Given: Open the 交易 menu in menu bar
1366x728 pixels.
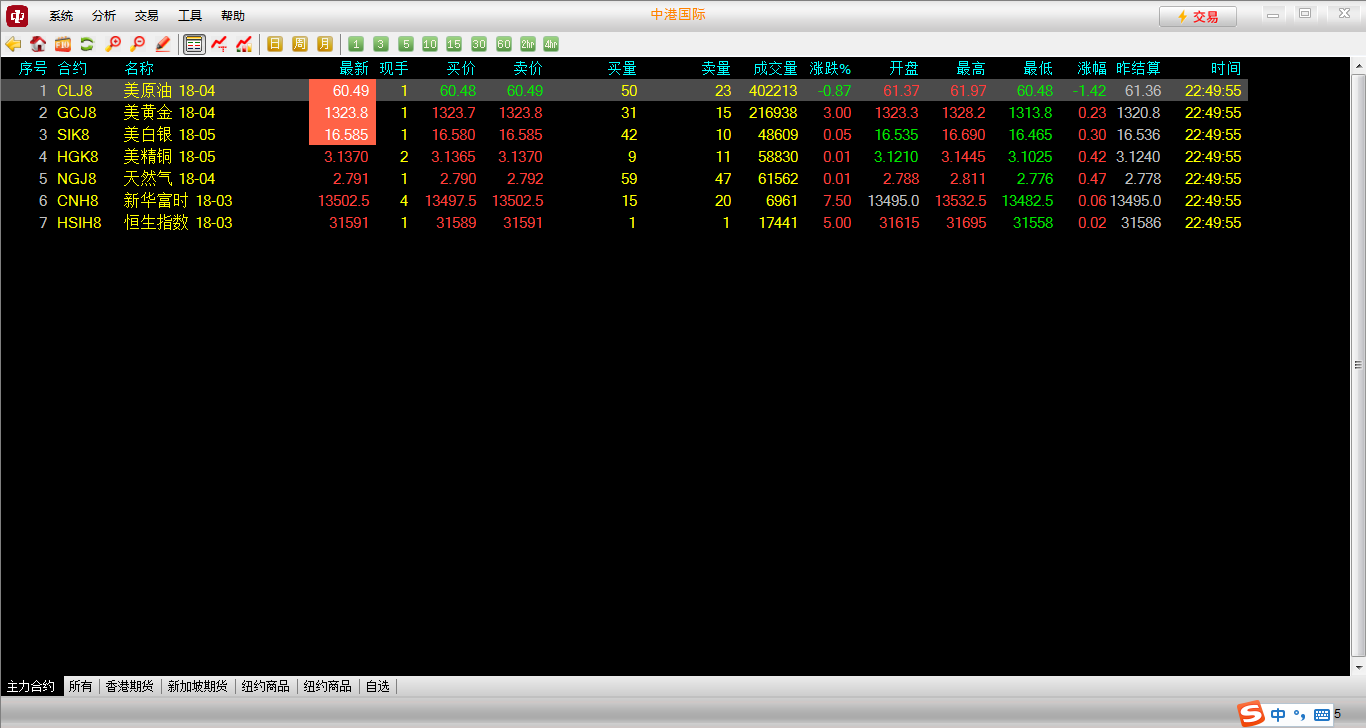Looking at the screenshot, I should [x=147, y=16].
